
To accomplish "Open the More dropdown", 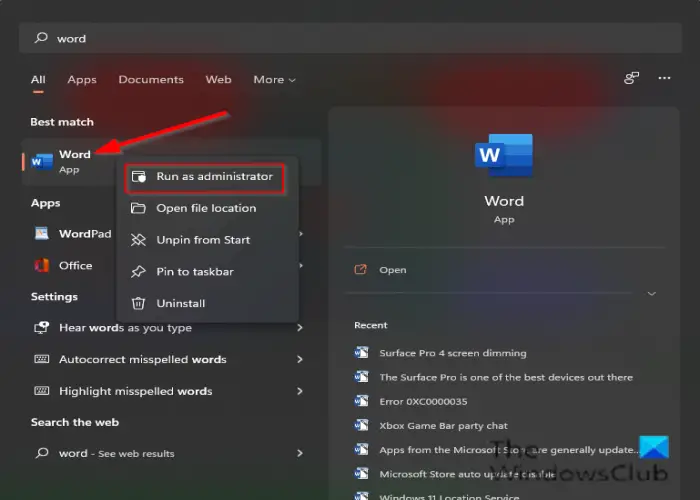I will click(274, 79).
